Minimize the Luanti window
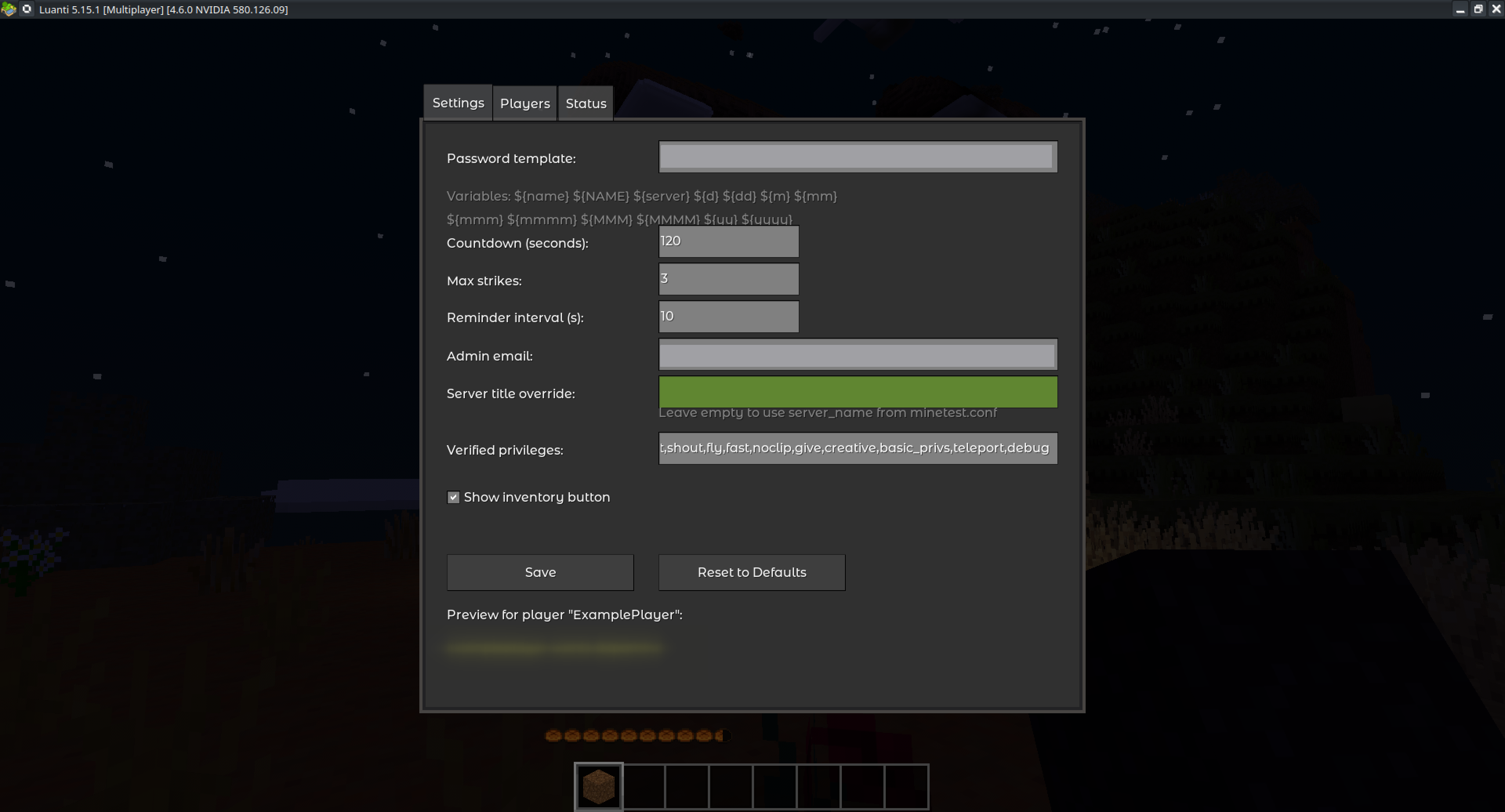The height and width of the screenshot is (812, 1505). coord(1460,9)
